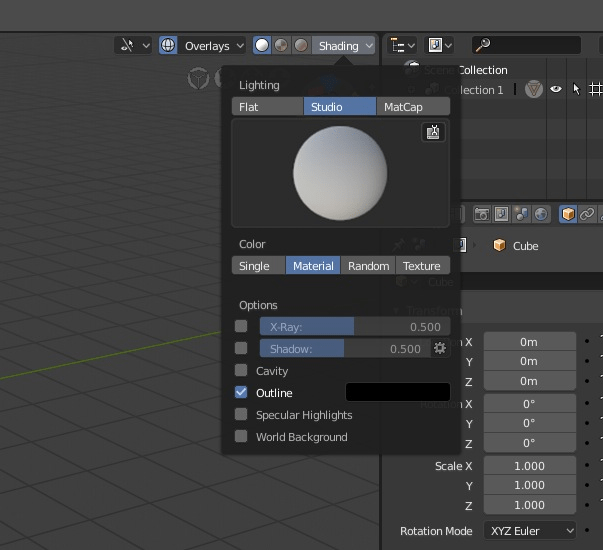Viewport: 603px width, 550px height.
Task: Open the Object properties cube tab
Action: pos(568,214)
